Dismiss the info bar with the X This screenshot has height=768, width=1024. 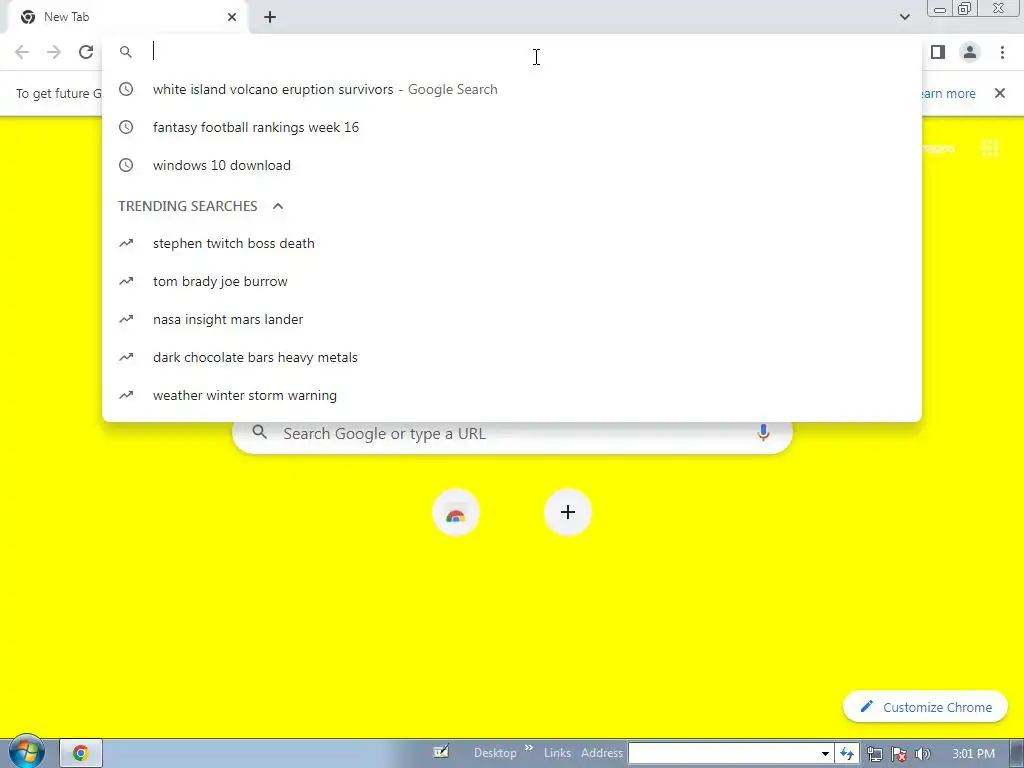[x=999, y=93]
